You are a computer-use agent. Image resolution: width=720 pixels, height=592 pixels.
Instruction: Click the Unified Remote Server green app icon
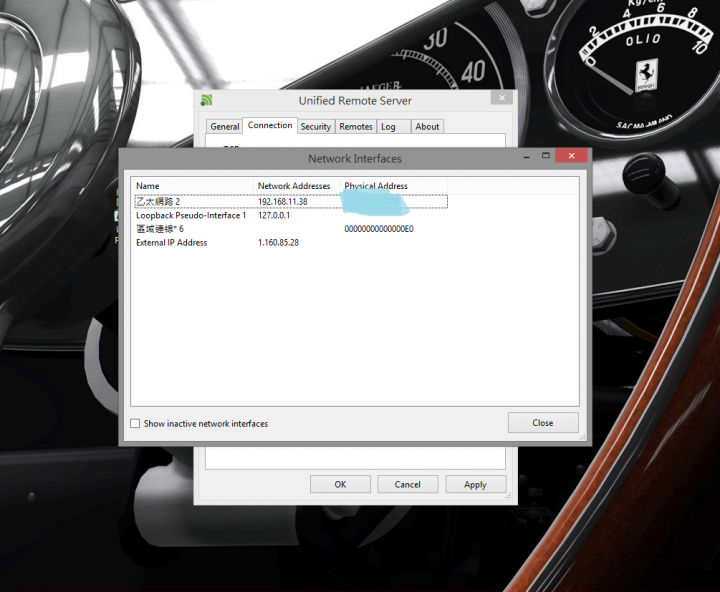206,100
